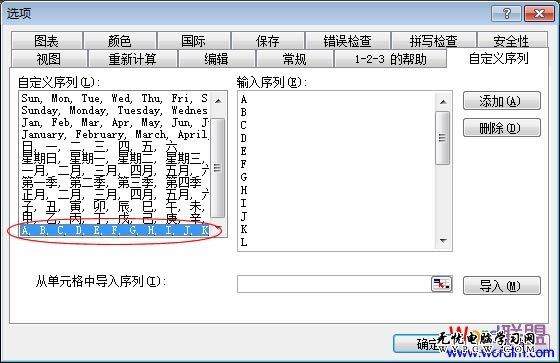
Task: Open the 错误检查 tab
Action: click(348, 41)
